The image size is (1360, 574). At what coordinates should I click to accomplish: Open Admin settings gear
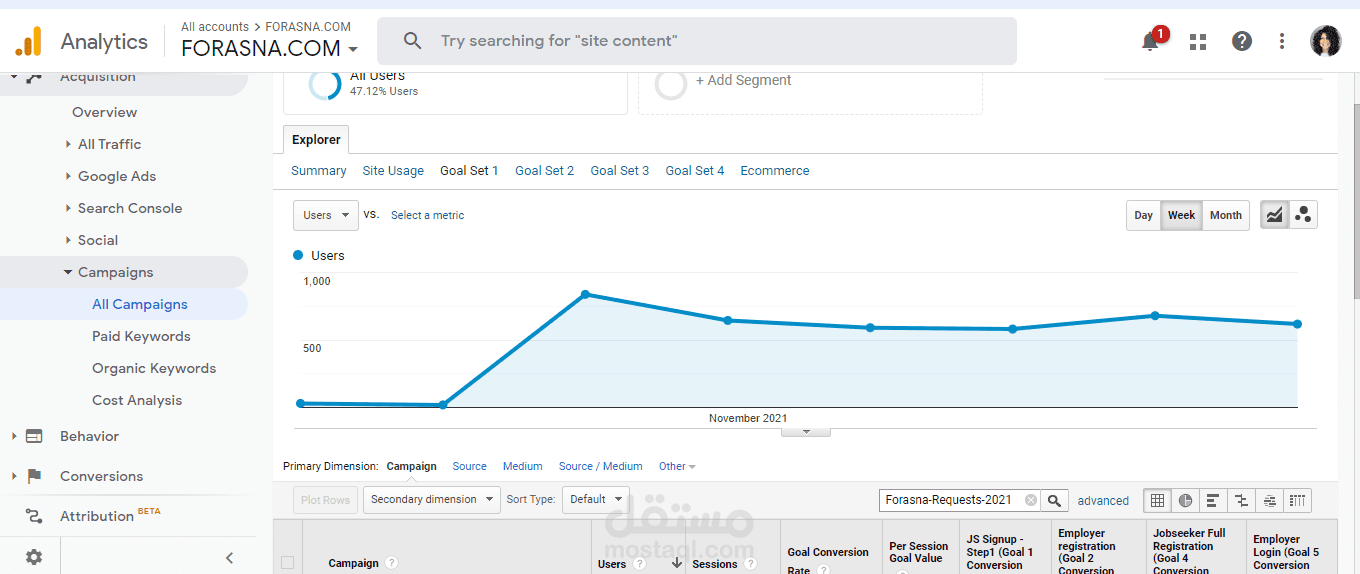click(34, 557)
